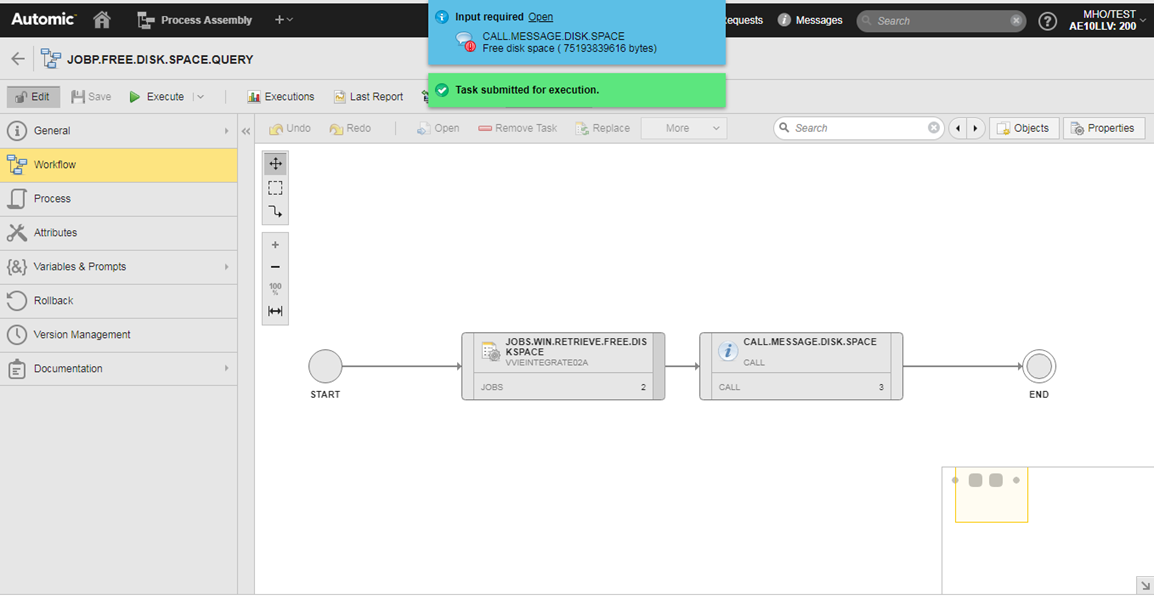The height and width of the screenshot is (600, 1154).
Task: Toggle the Edit mode button
Action: (33, 97)
